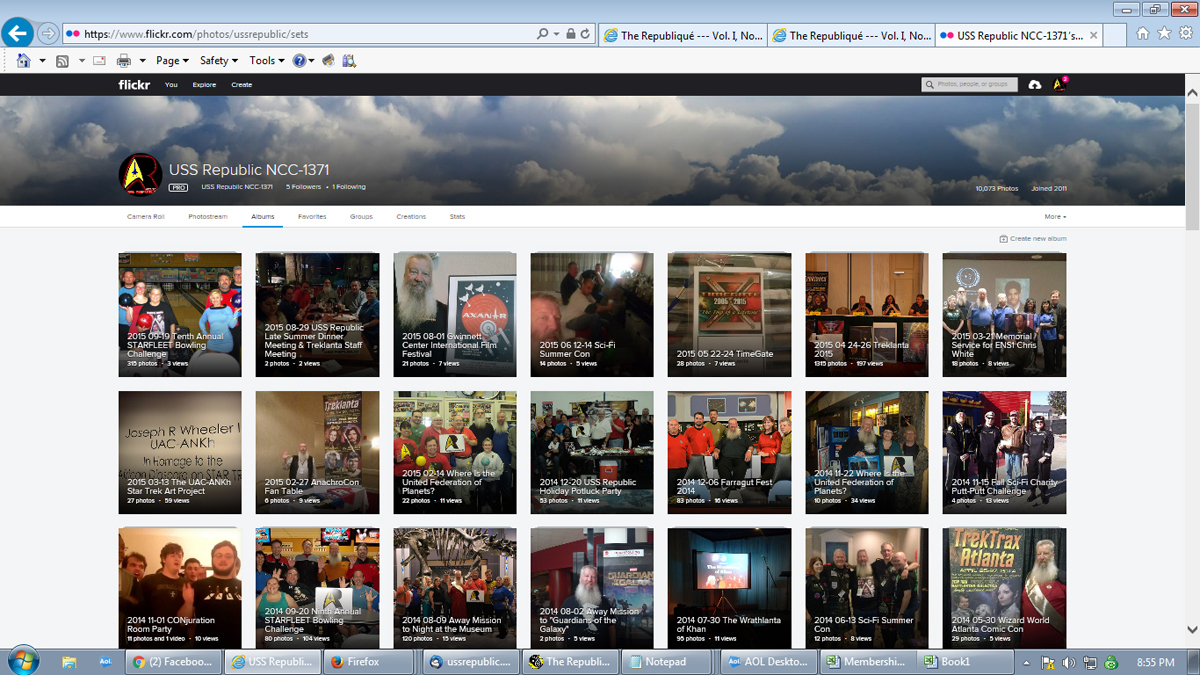1200x675 pixels.
Task: Open the Explore link in Flickr header
Action: tap(204, 85)
